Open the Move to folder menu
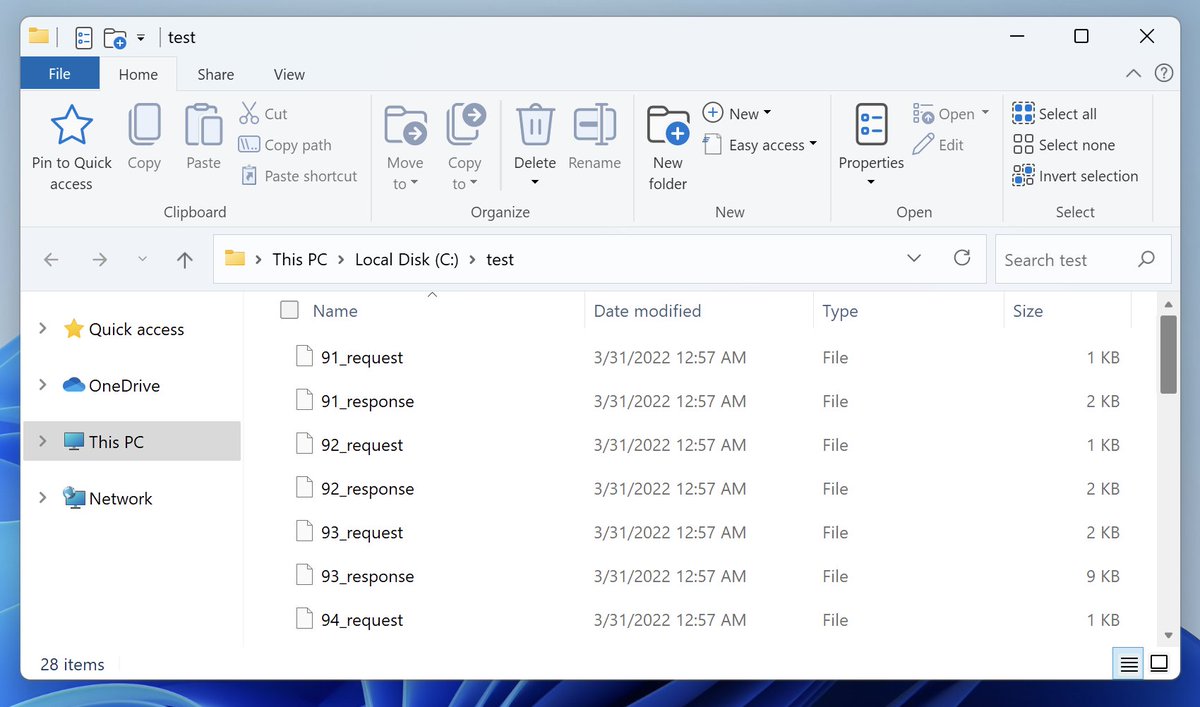 click(405, 147)
